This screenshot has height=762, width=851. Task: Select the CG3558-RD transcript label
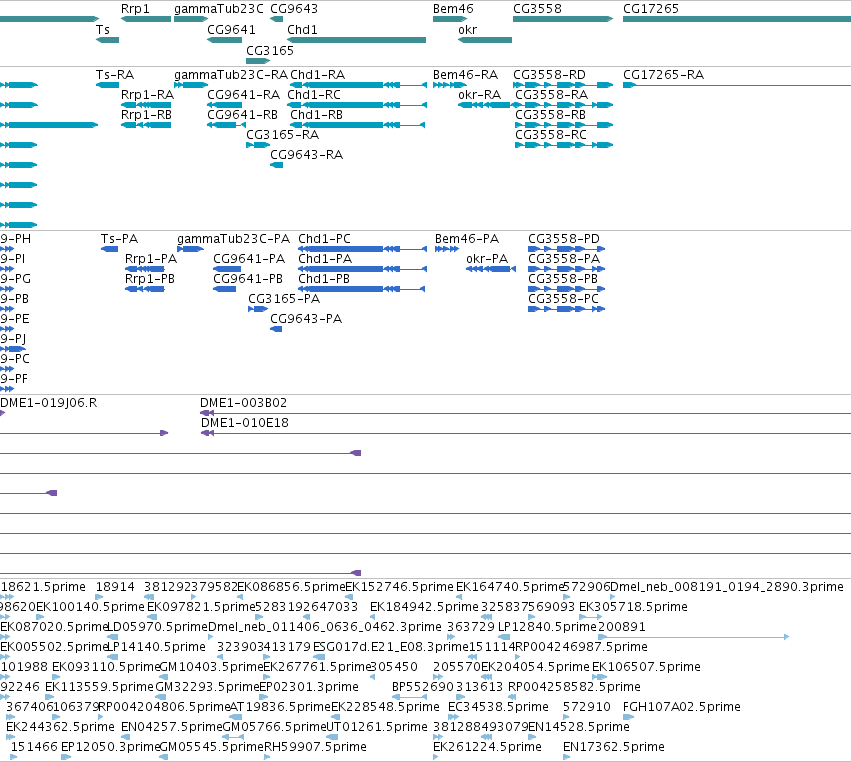pyautogui.click(x=549, y=75)
